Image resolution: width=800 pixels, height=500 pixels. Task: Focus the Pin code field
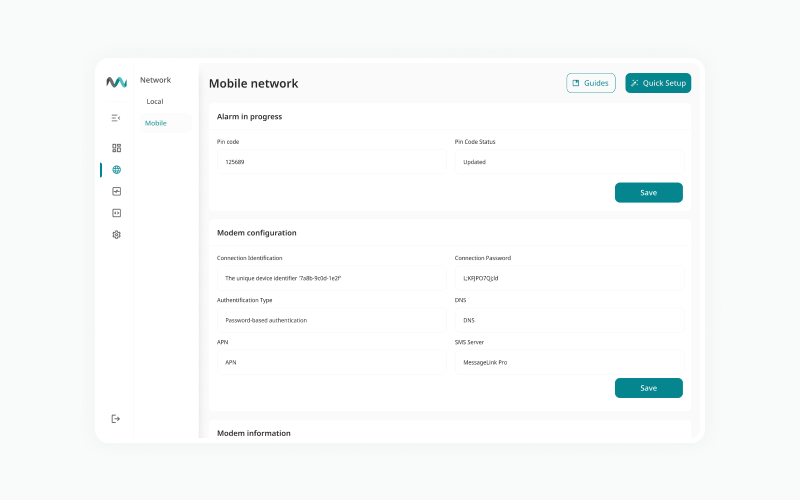coord(332,162)
